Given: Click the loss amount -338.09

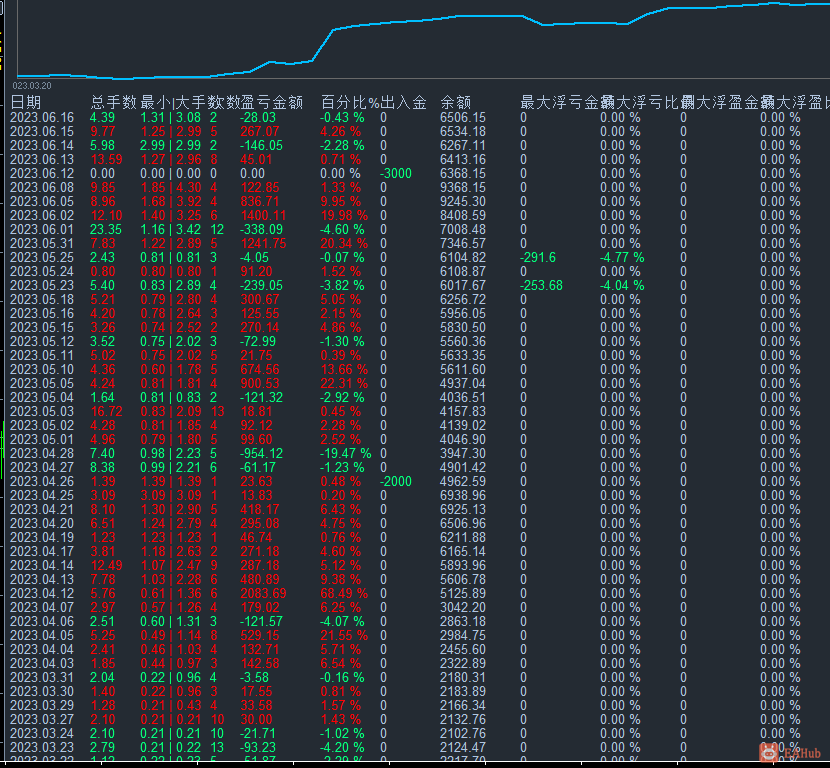Looking at the screenshot, I should coord(261,229).
